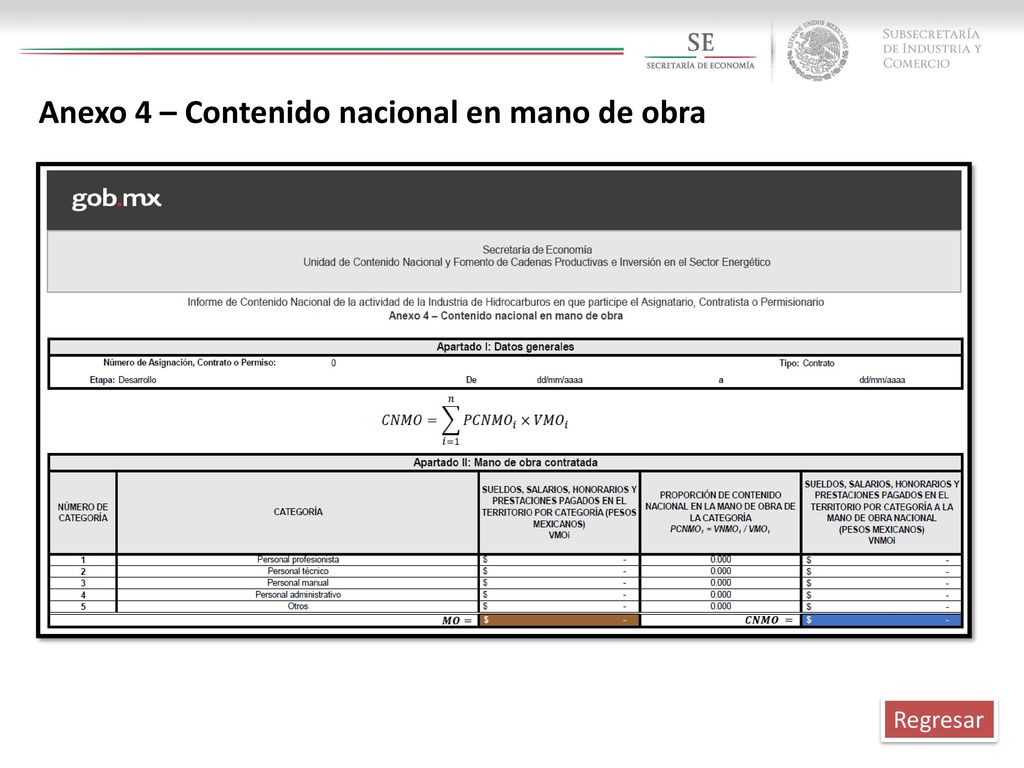This screenshot has width=1024, height=768.
Task: Select Apartado II: Mano de obra contratada header
Action: coord(505,462)
